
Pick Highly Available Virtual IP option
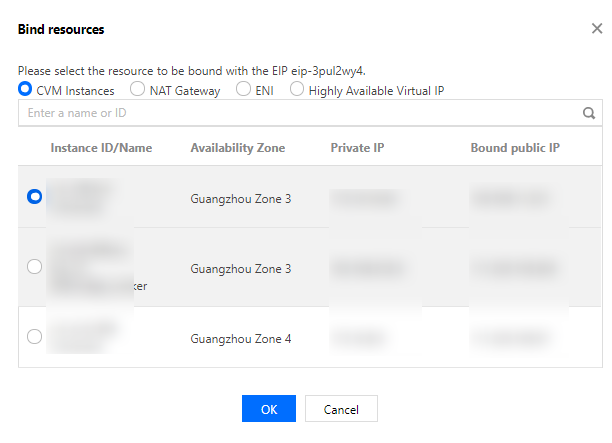(297, 90)
